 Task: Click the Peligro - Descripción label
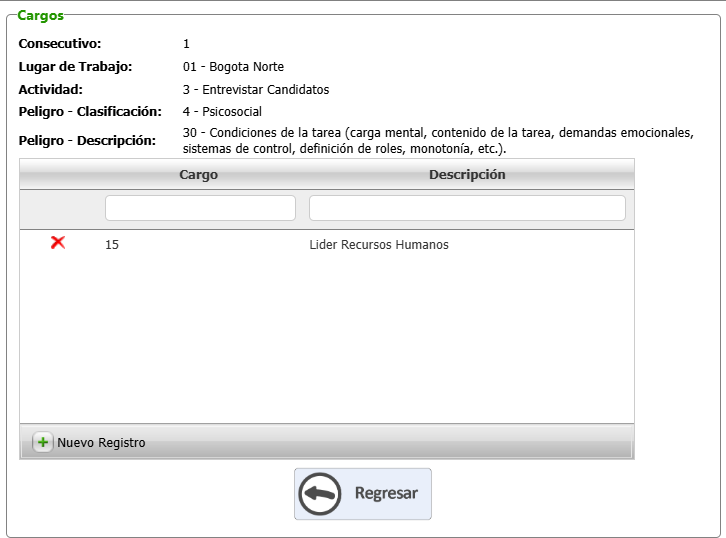coord(87,140)
